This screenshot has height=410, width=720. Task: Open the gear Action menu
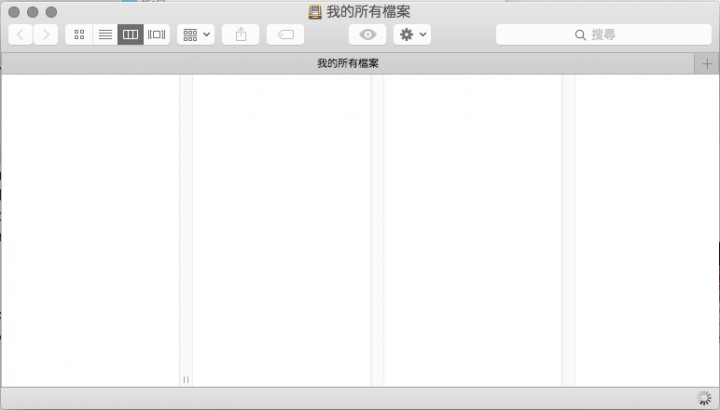412,34
